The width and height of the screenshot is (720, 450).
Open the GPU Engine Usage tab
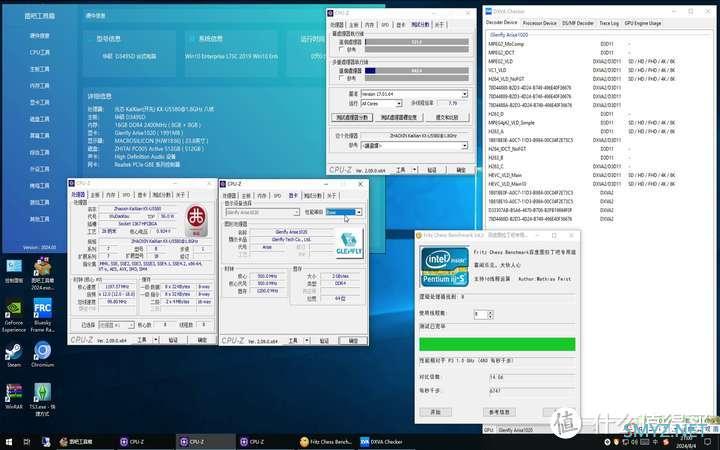point(642,23)
